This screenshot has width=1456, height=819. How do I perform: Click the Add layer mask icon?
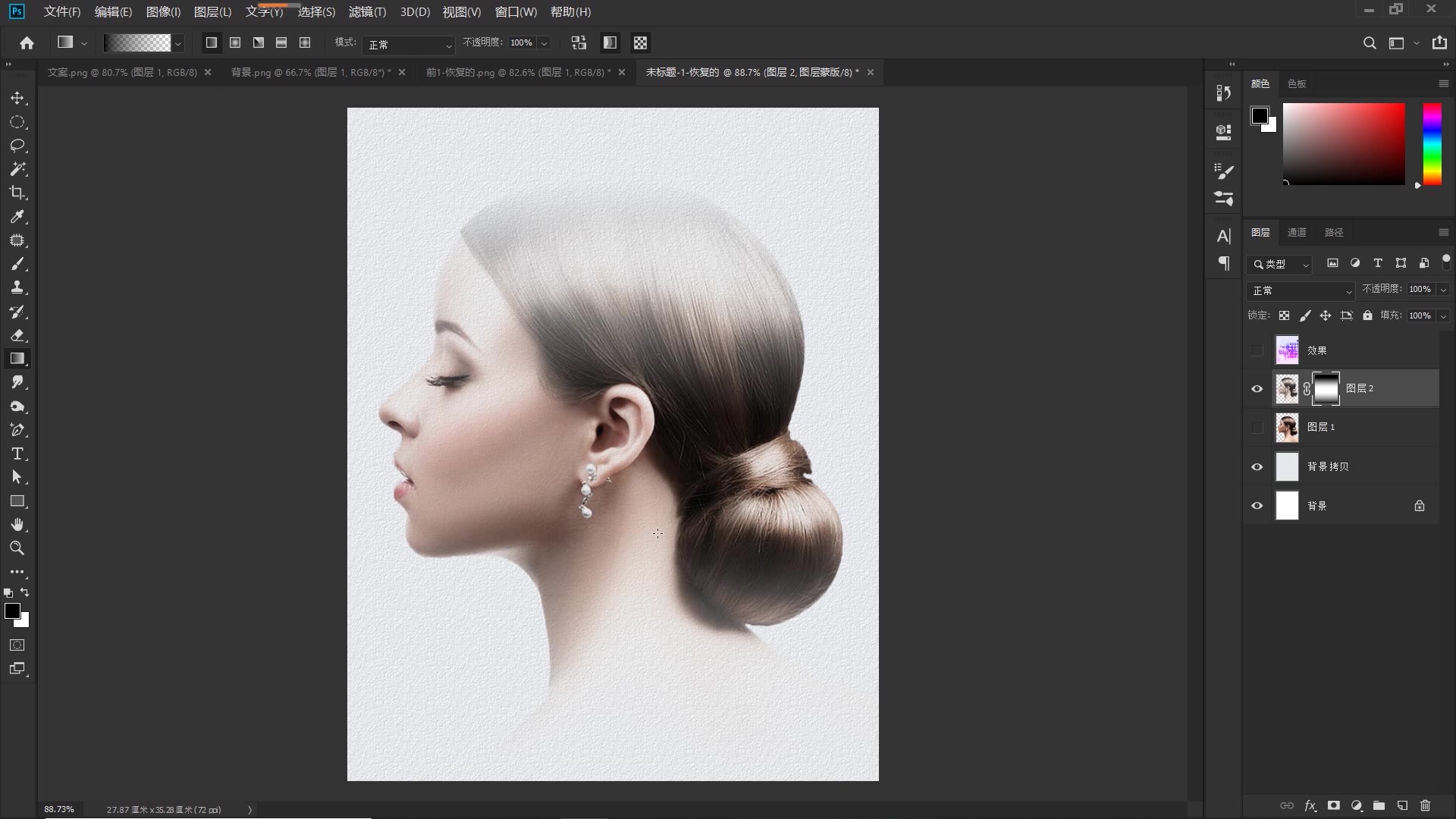point(1333,805)
